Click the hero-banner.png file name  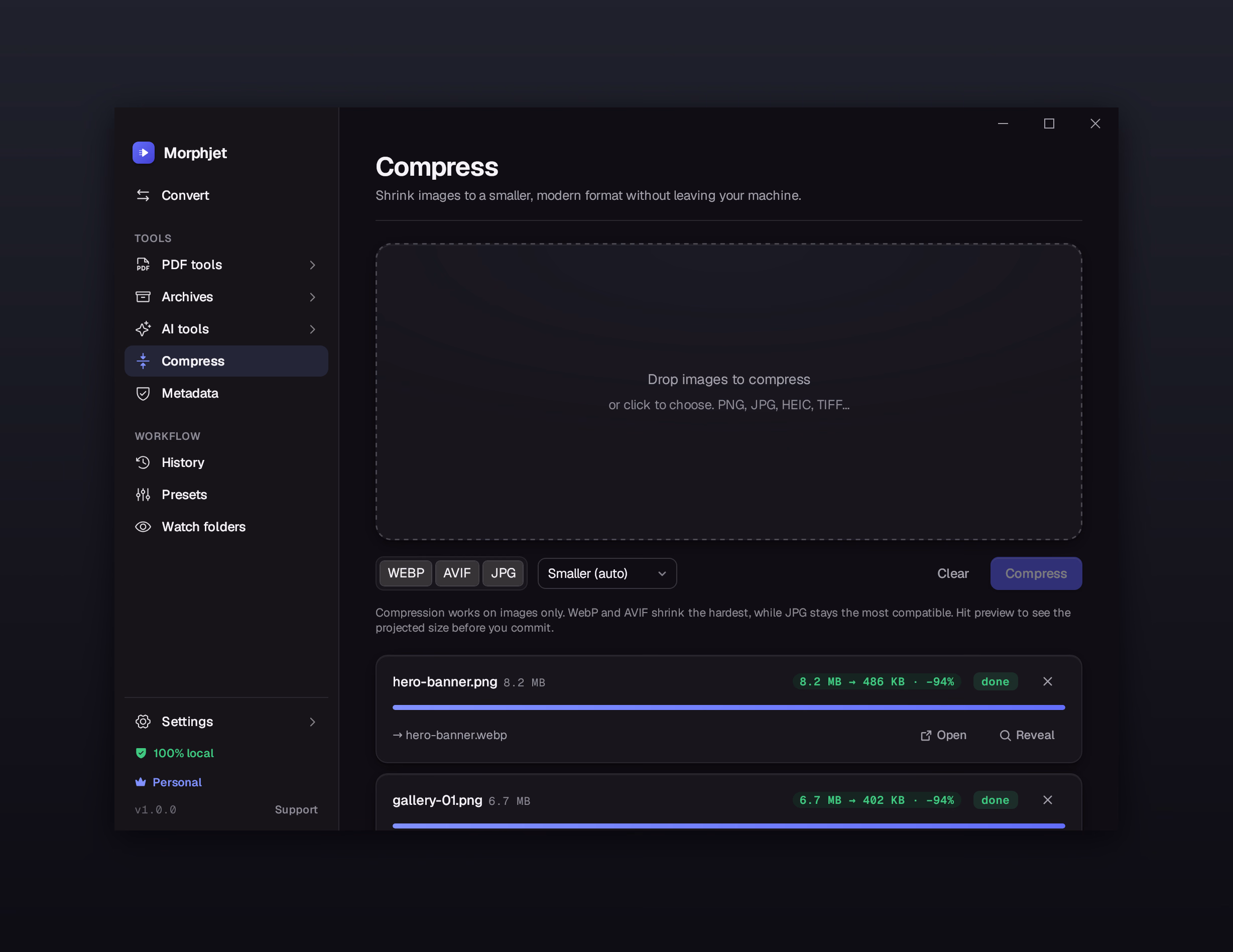click(445, 682)
